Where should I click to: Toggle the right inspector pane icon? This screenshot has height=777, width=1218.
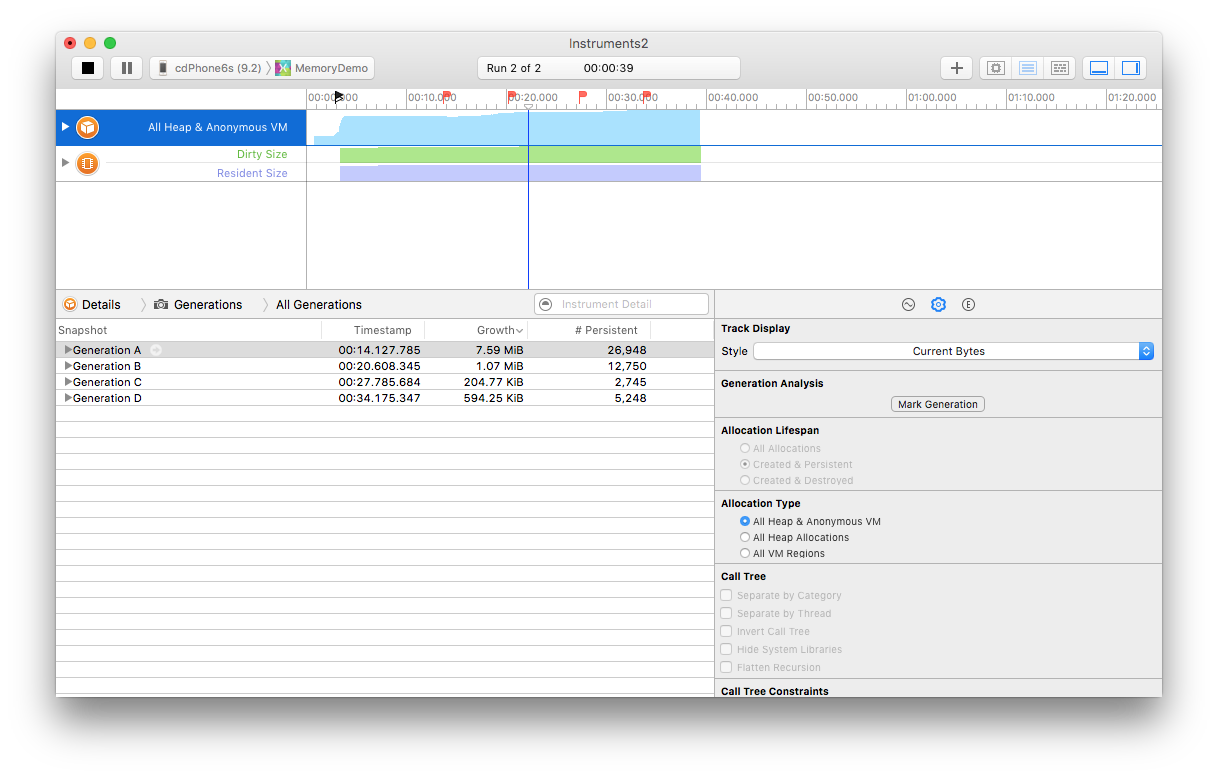pyautogui.click(x=1131, y=67)
